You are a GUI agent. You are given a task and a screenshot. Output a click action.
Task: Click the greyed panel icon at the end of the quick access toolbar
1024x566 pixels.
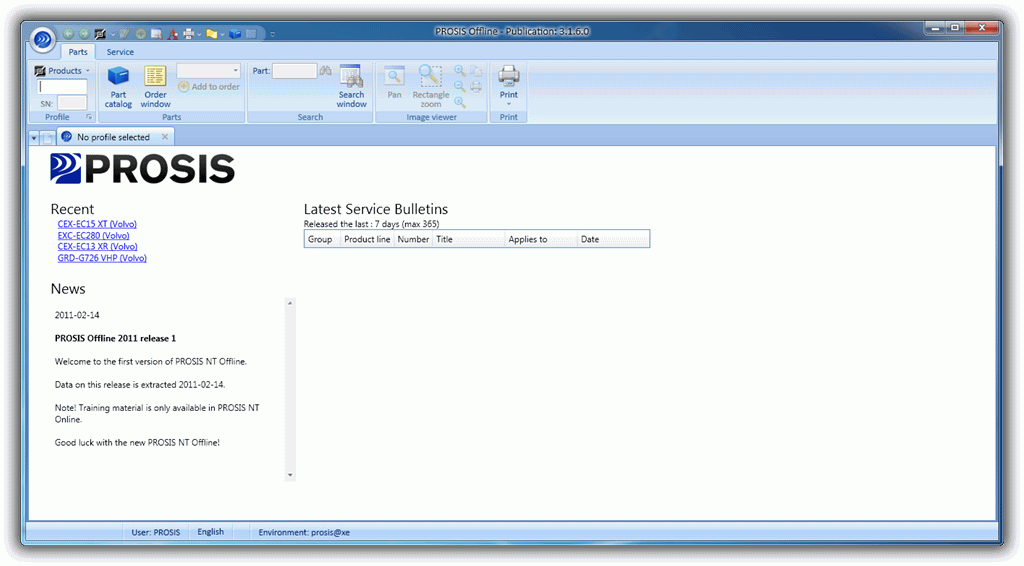click(x=251, y=34)
